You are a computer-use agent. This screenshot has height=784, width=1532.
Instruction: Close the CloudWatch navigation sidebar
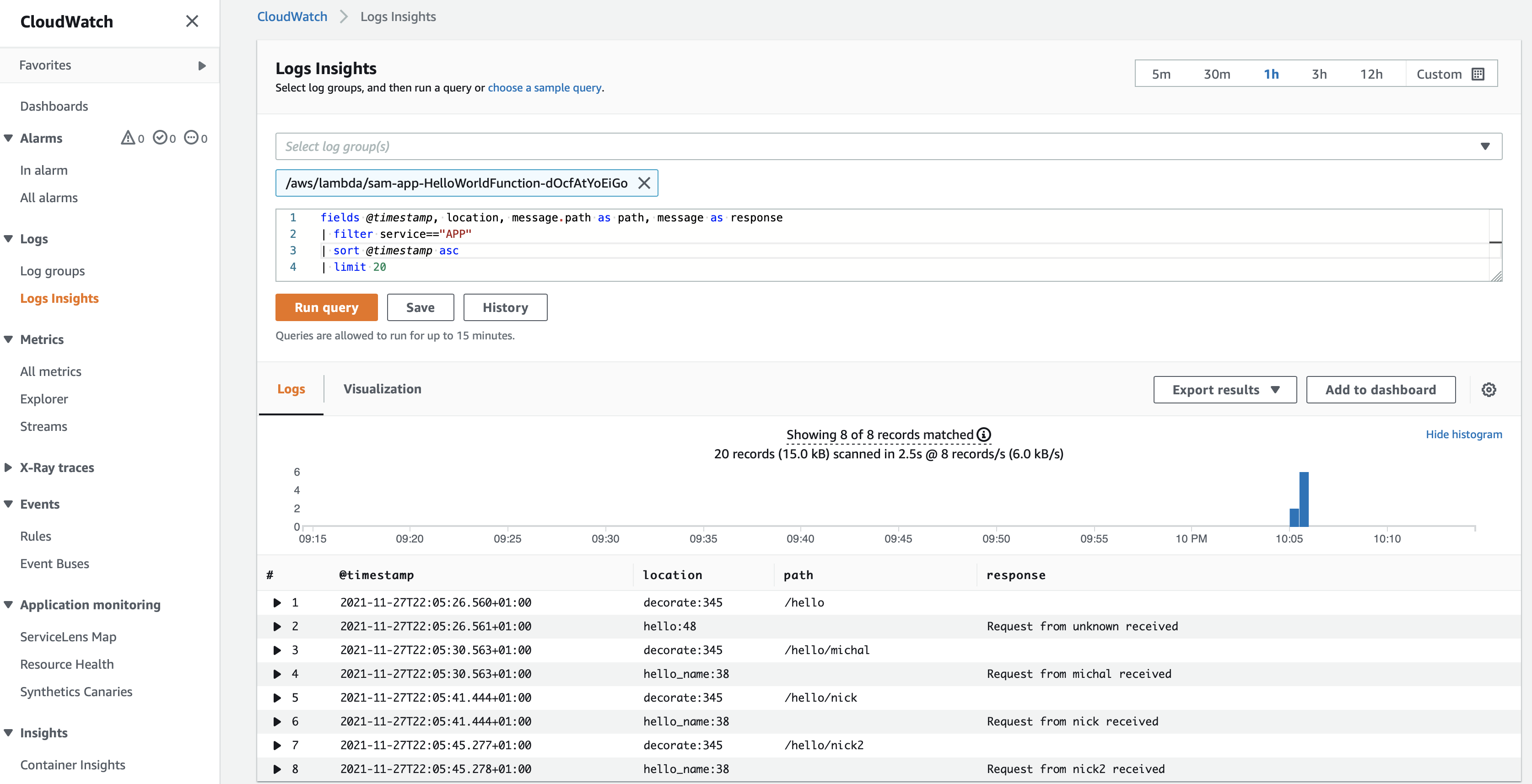(x=191, y=21)
